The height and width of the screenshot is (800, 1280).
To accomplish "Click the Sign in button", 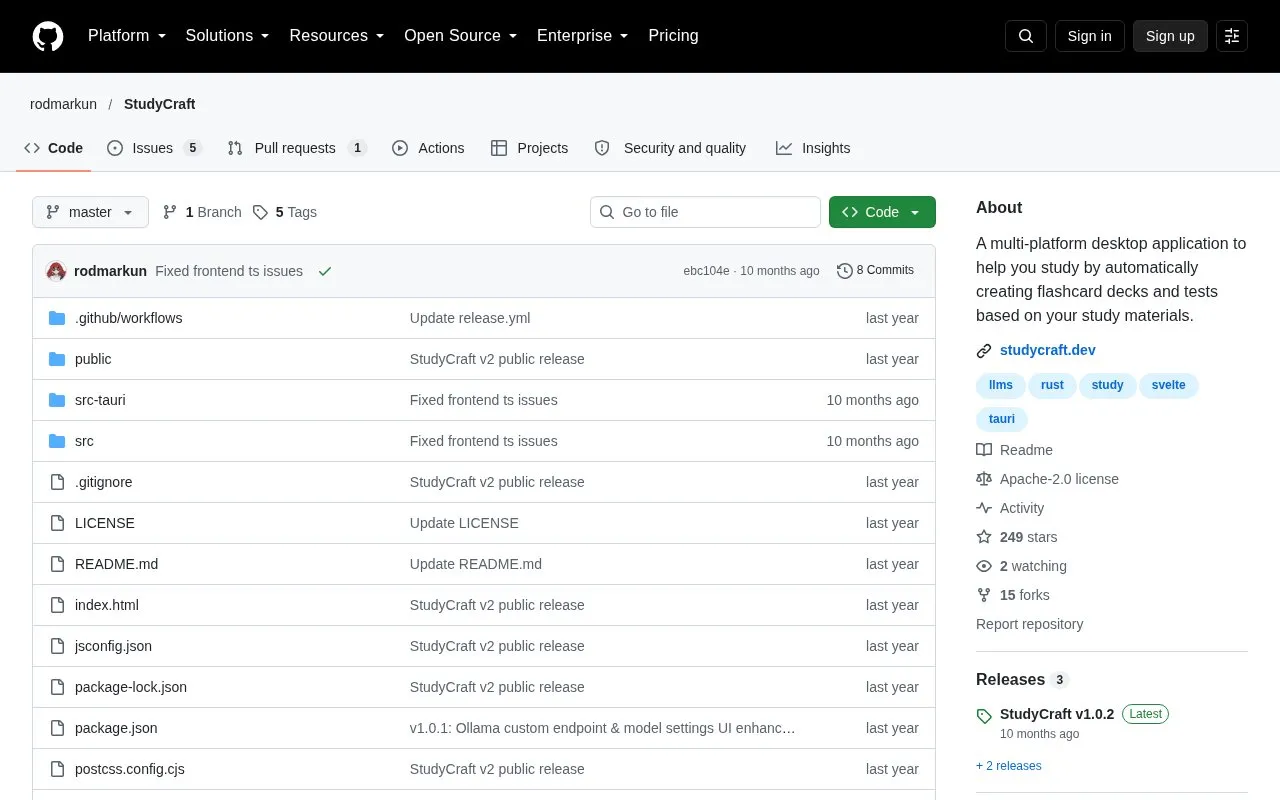I will pos(1089,36).
